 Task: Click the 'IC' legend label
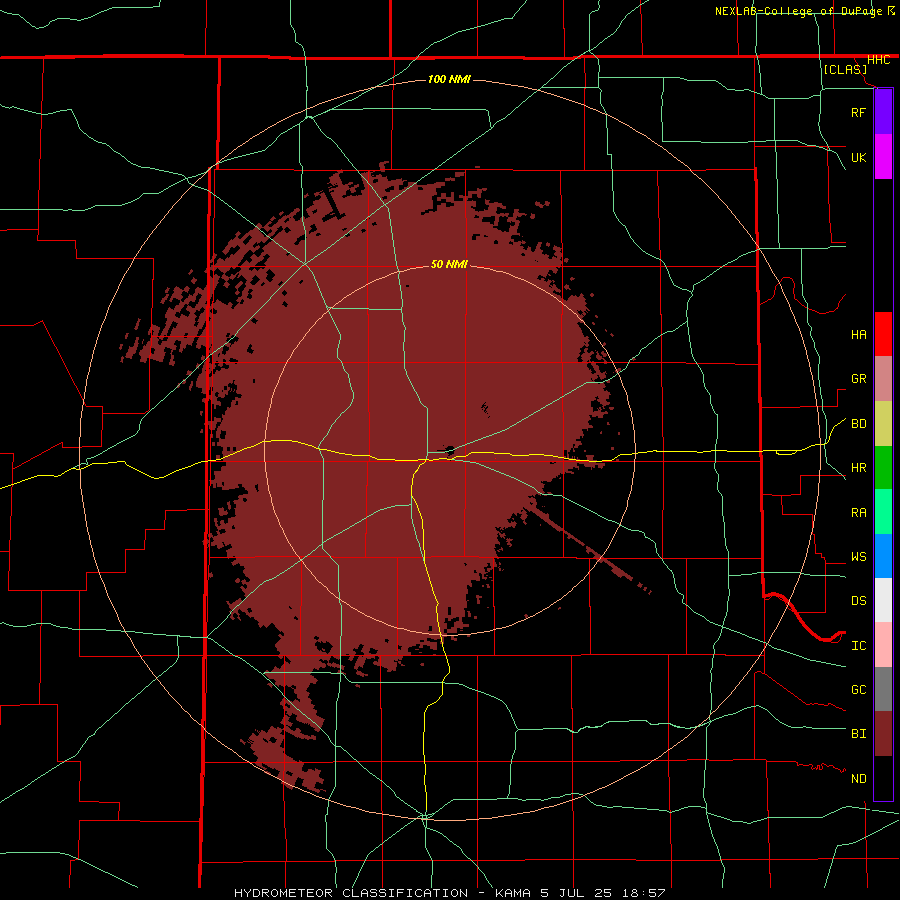click(x=858, y=646)
